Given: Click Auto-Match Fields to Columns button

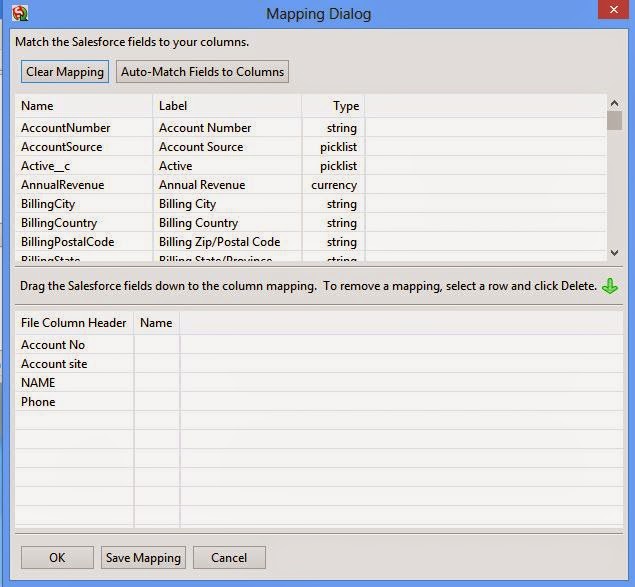Looking at the screenshot, I should tap(202, 72).
